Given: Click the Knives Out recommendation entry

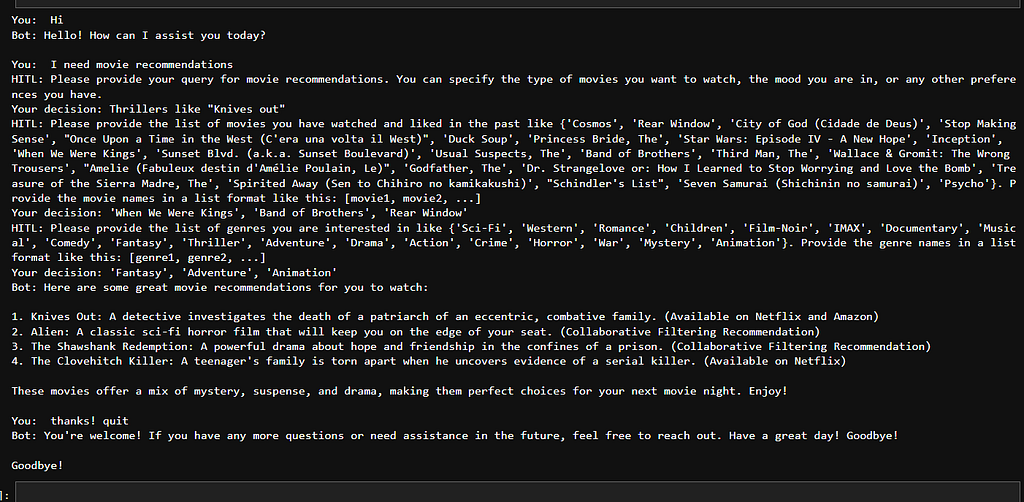Looking at the screenshot, I should pos(445,317).
